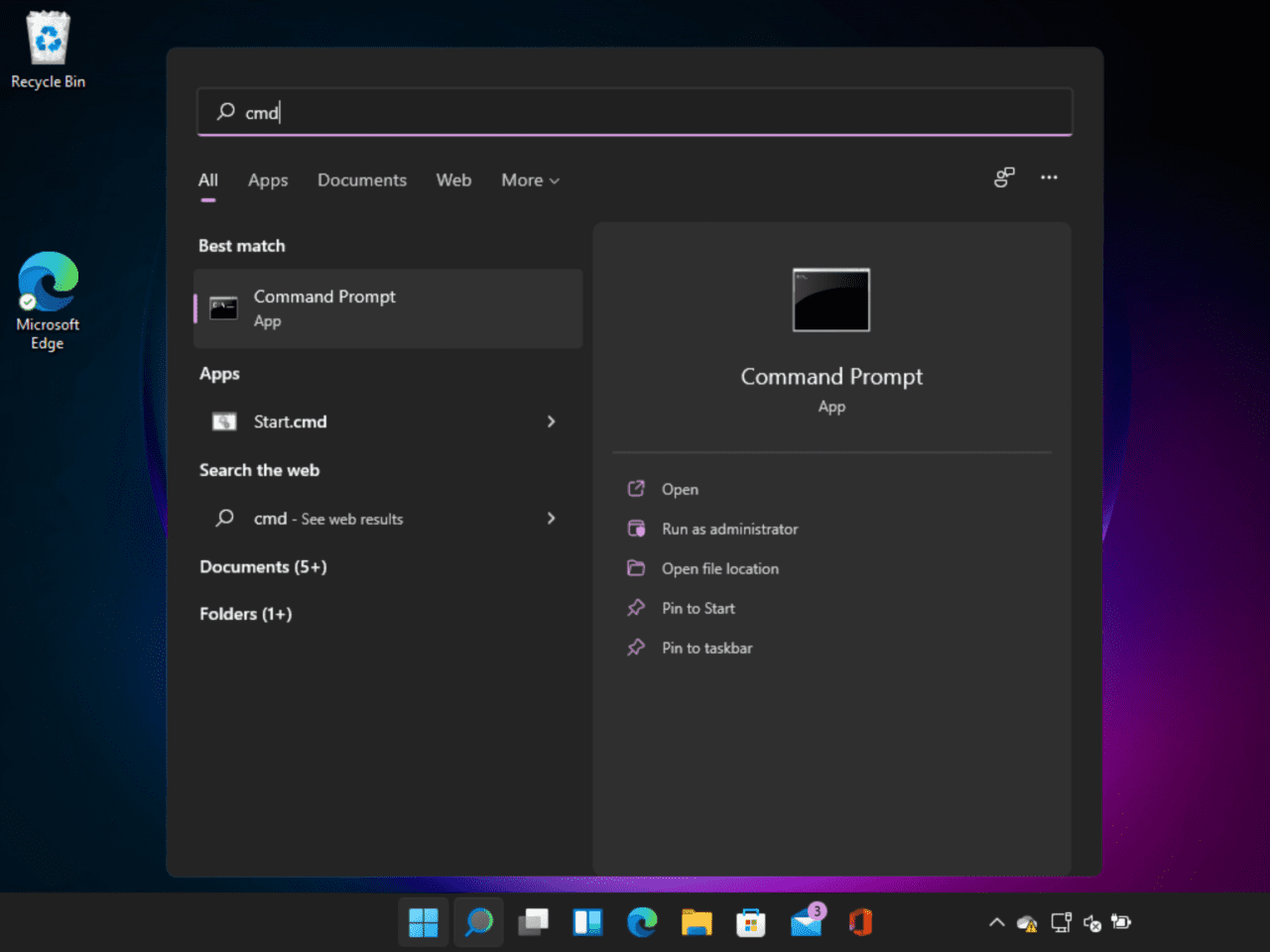The height and width of the screenshot is (952, 1270).
Task: Open the Widgets panel
Action: pos(587,921)
